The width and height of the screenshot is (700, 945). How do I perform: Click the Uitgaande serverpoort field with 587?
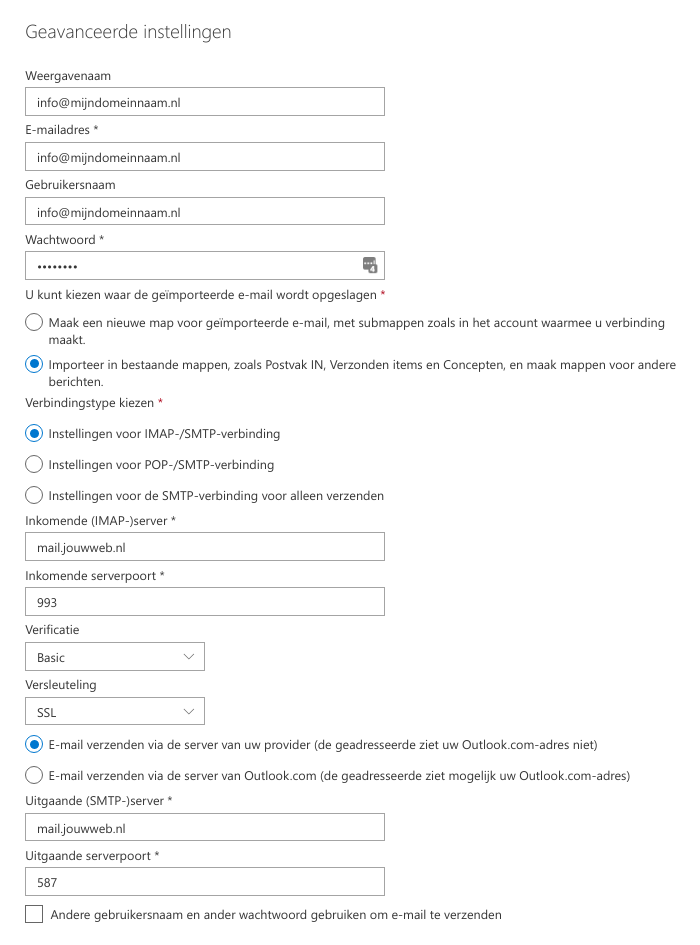point(204,882)
